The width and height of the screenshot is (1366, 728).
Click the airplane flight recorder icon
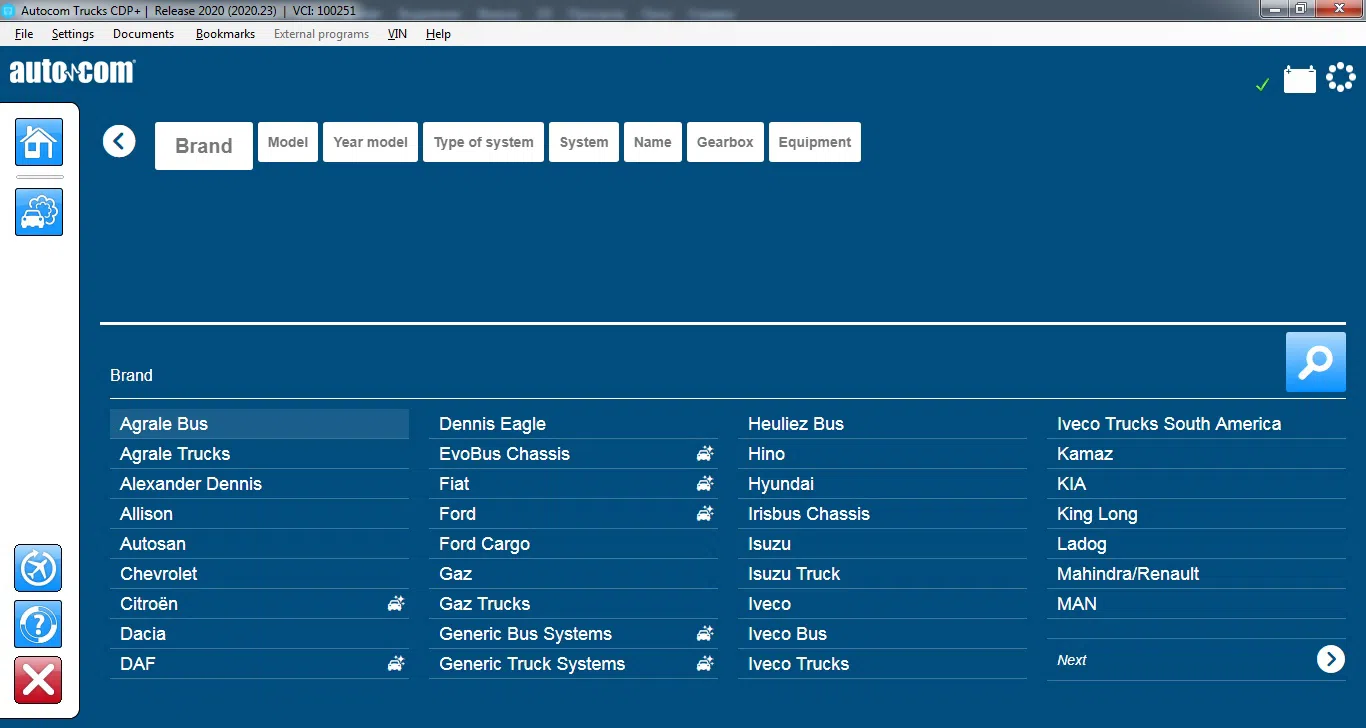click(x=39, y=569)
